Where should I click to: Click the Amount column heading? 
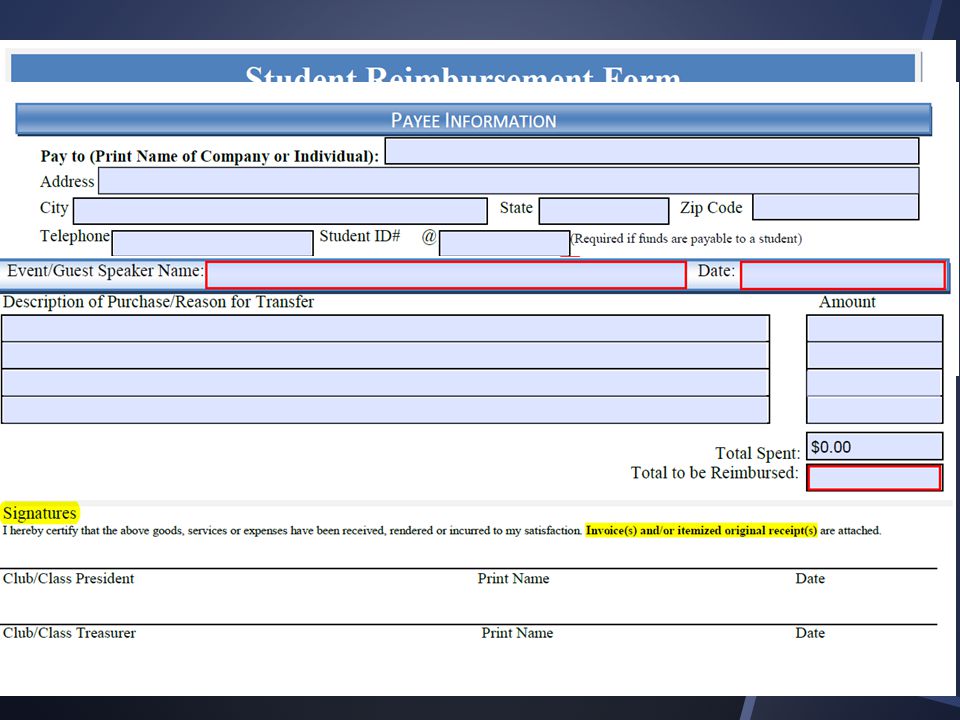coord(847,302)
